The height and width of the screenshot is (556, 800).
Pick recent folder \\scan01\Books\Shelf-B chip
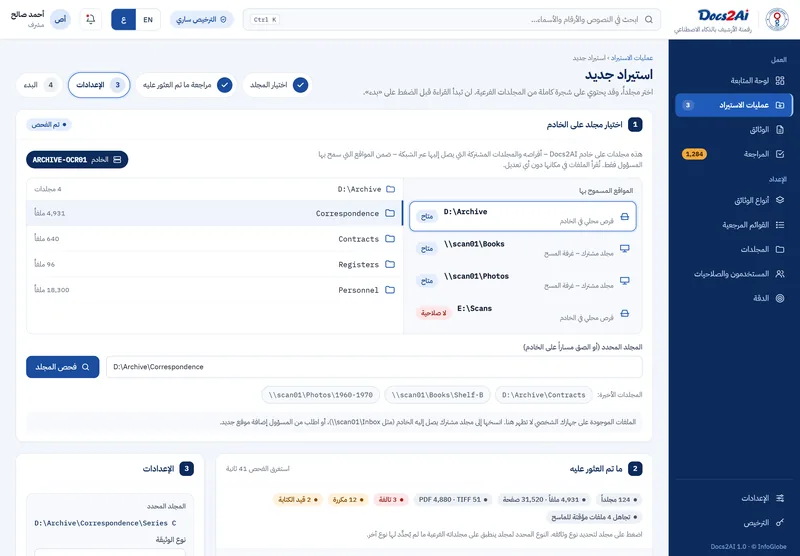click(437, 395)
